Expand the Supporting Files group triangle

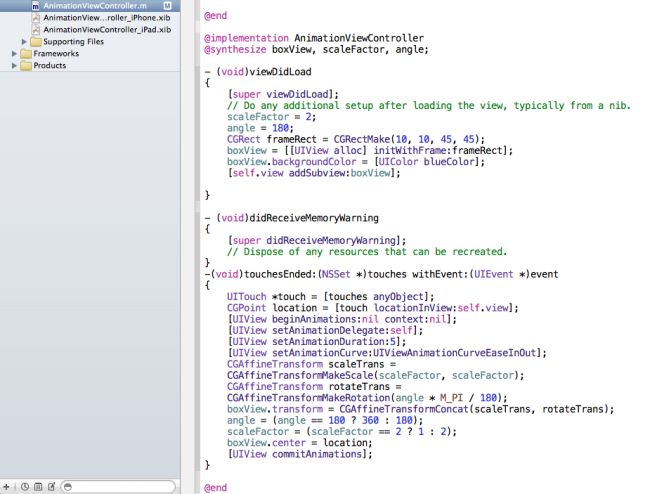click(24, 42)
